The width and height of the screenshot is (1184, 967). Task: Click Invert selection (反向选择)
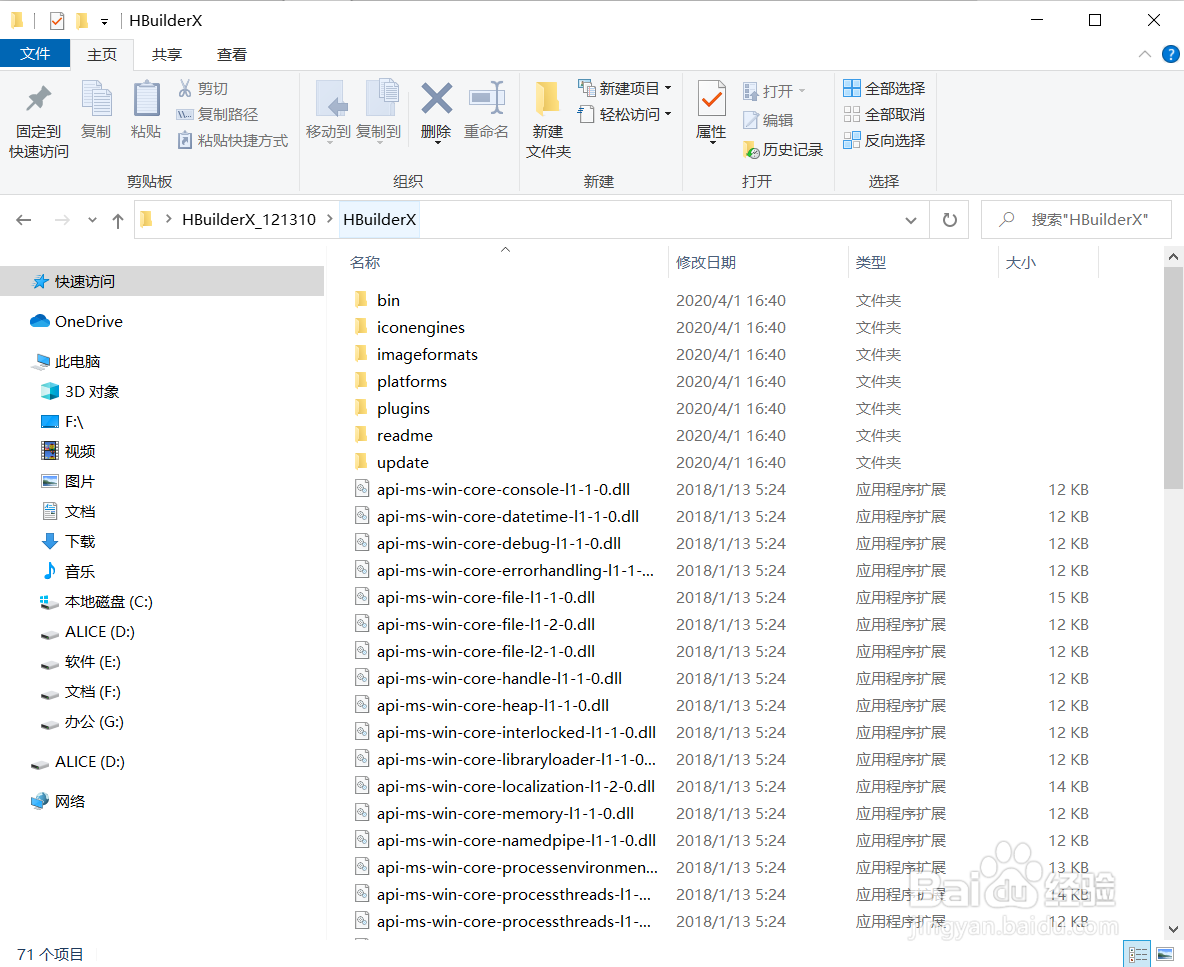point(884,140)
